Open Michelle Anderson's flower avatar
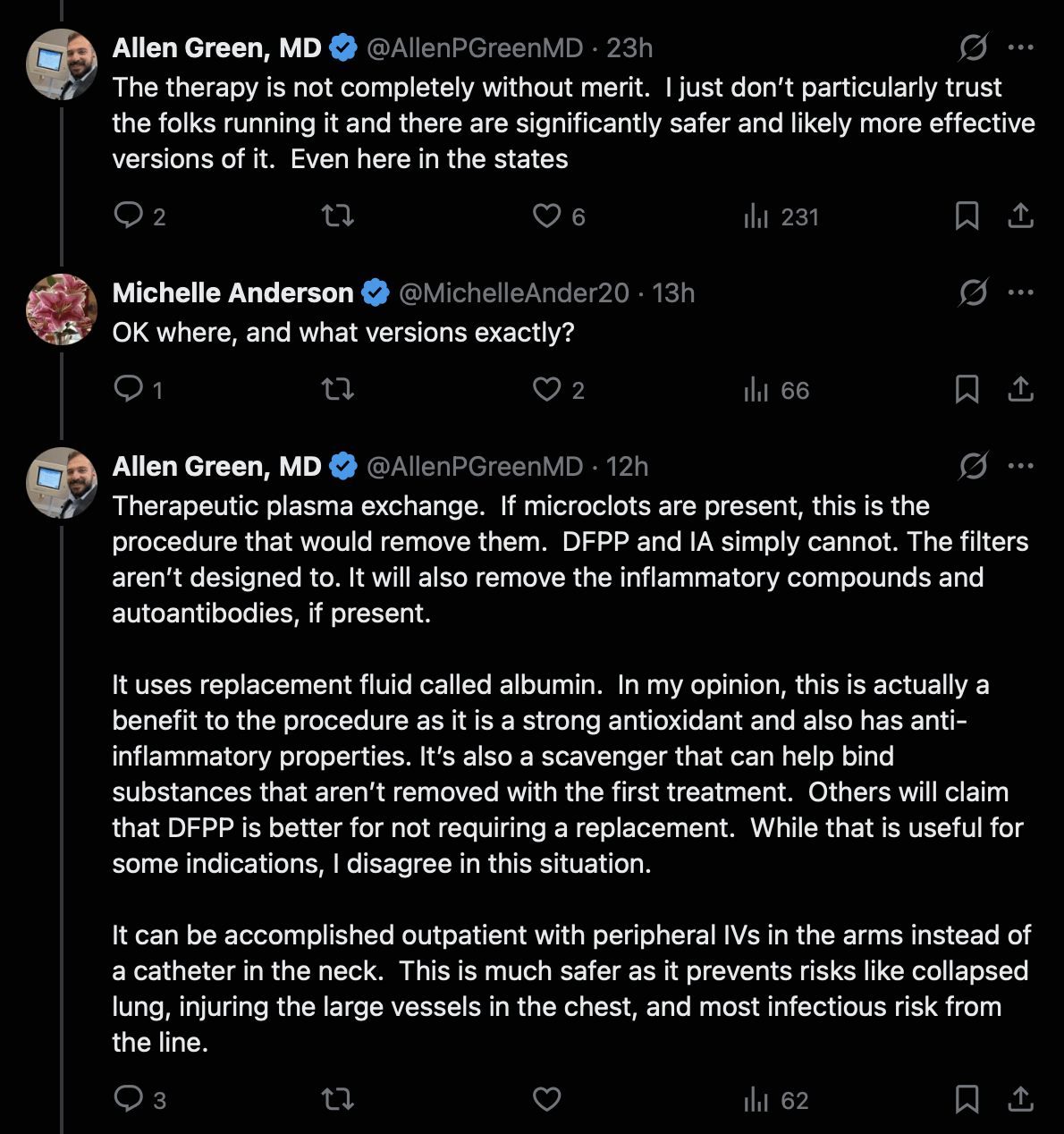The width and height of the screenshot is (1064, 1134). coord(62,309)
